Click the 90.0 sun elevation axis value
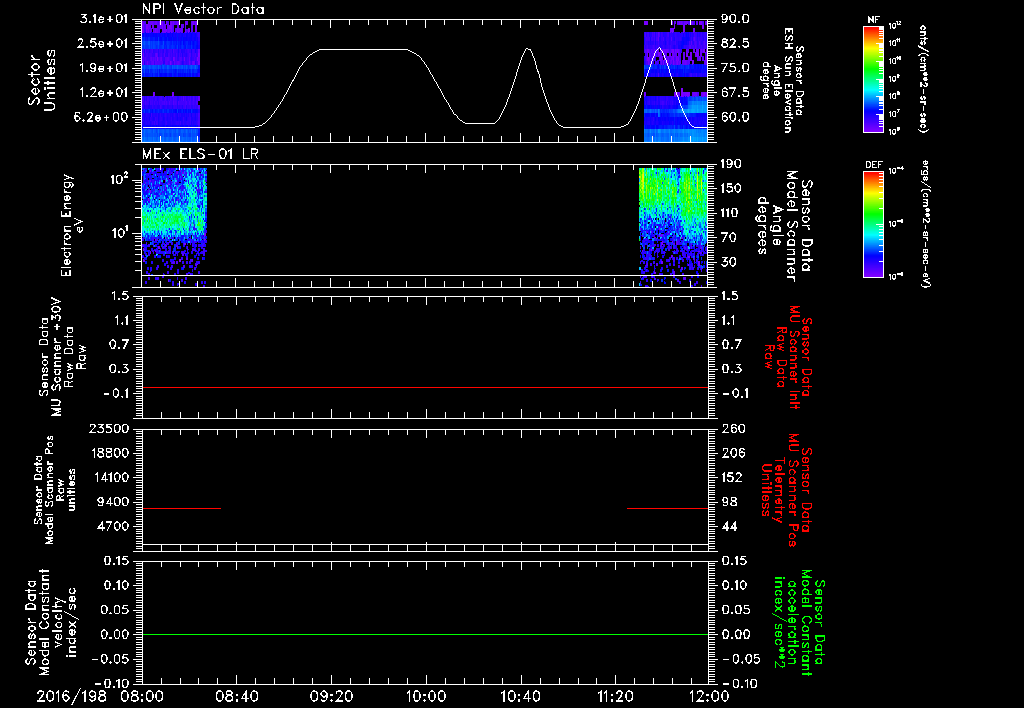This screenshot has width=1024, height=708. (736, 19)
